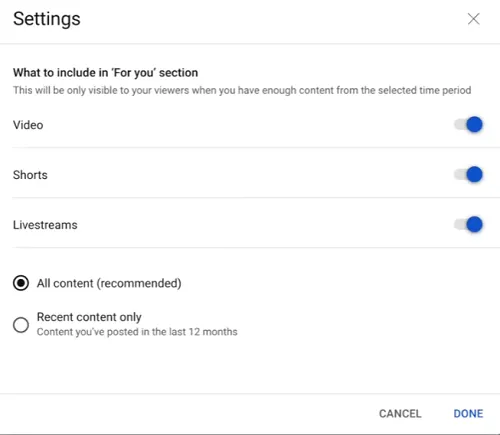This screenshot has width=500, height=435.
Task: Confirm changes with the DONE button
Action: pyautogui.click(x=468, y=414)
